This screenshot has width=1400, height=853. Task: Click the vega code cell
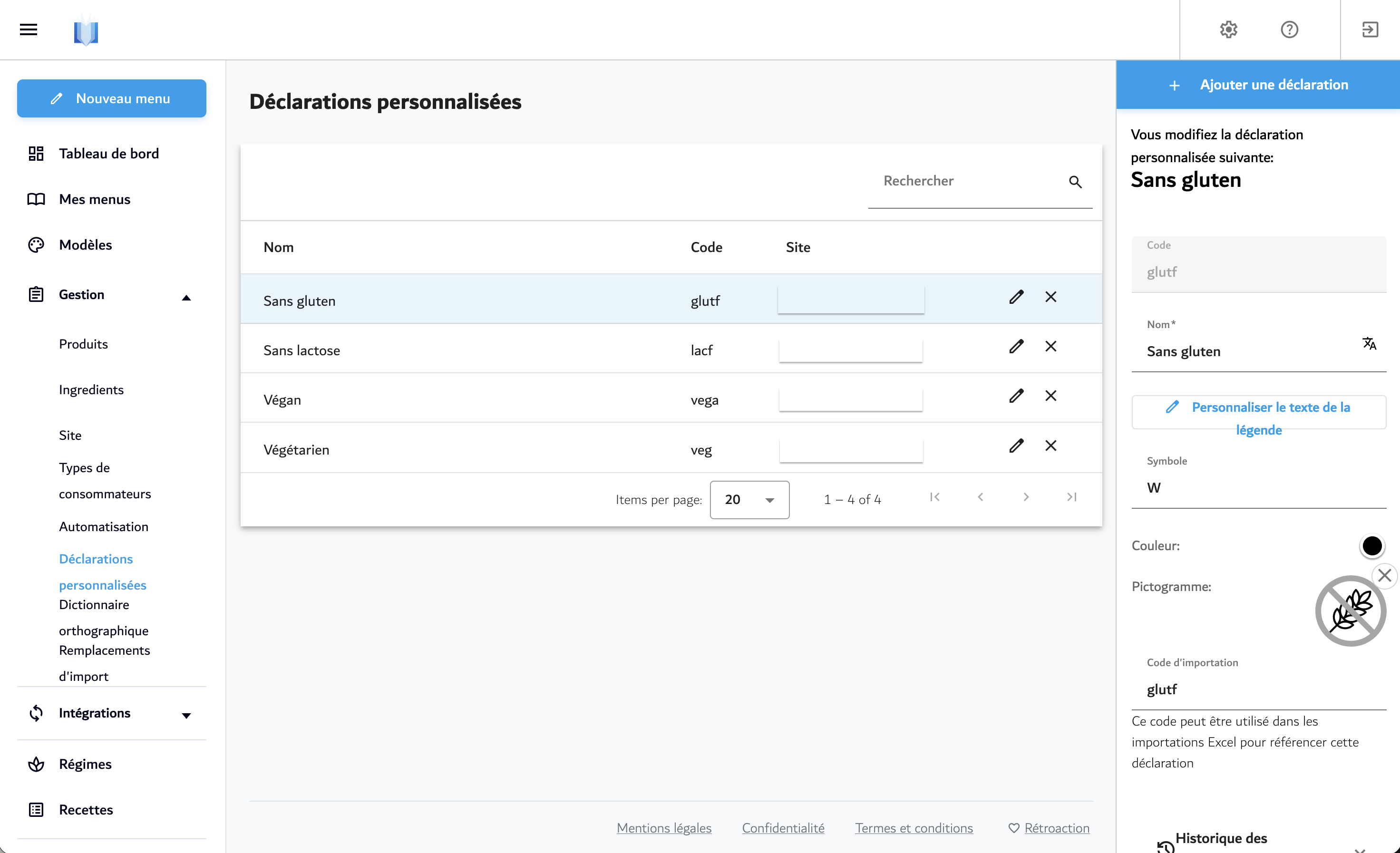tap(705, 400)
